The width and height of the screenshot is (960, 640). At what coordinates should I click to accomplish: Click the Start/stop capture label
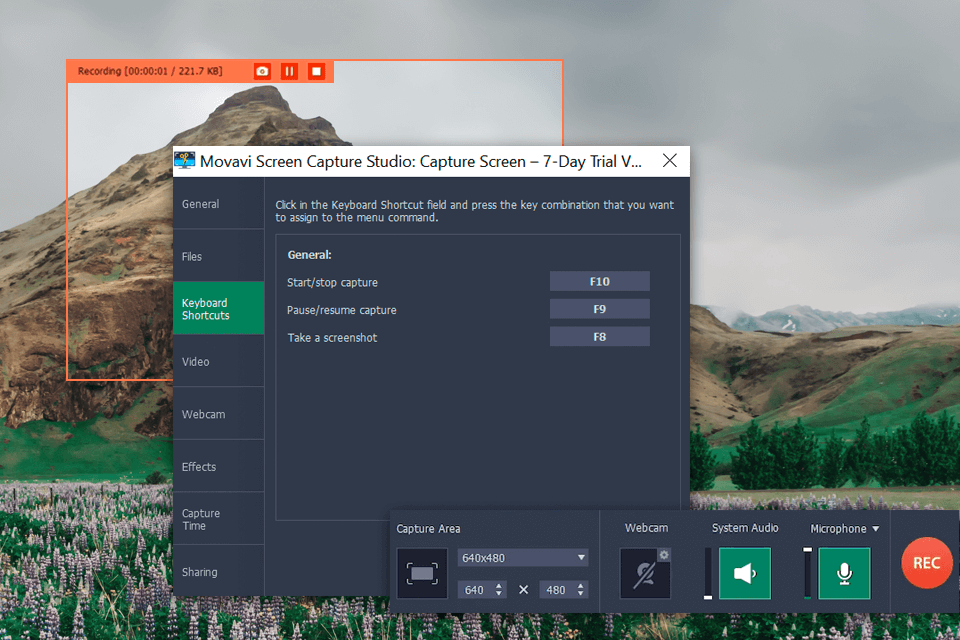click(x=332, y=282)
